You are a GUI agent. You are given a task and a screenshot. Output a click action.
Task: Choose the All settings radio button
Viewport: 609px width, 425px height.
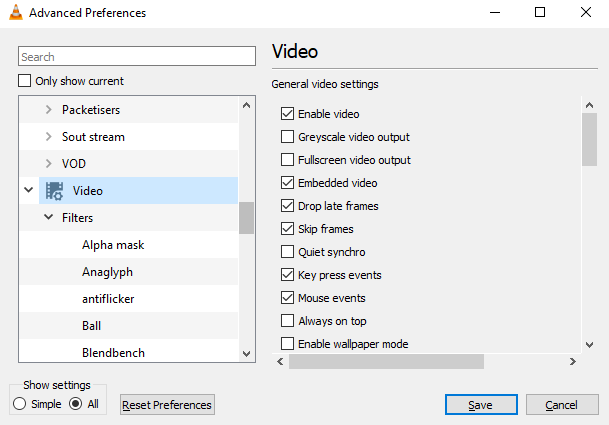click(x=75, y=404)
